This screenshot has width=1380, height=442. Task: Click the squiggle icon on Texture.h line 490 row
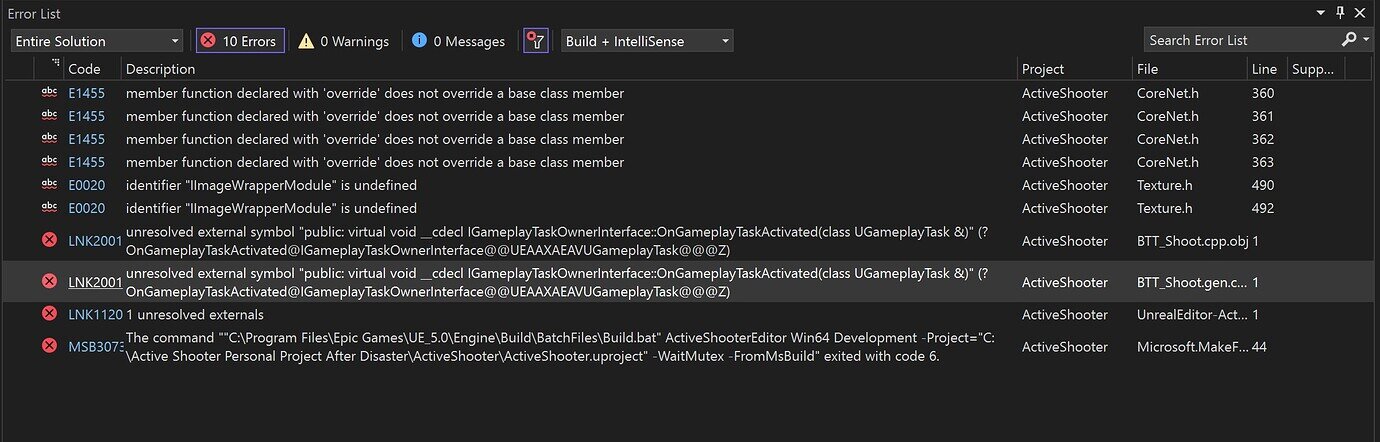(x=49, y=185)
